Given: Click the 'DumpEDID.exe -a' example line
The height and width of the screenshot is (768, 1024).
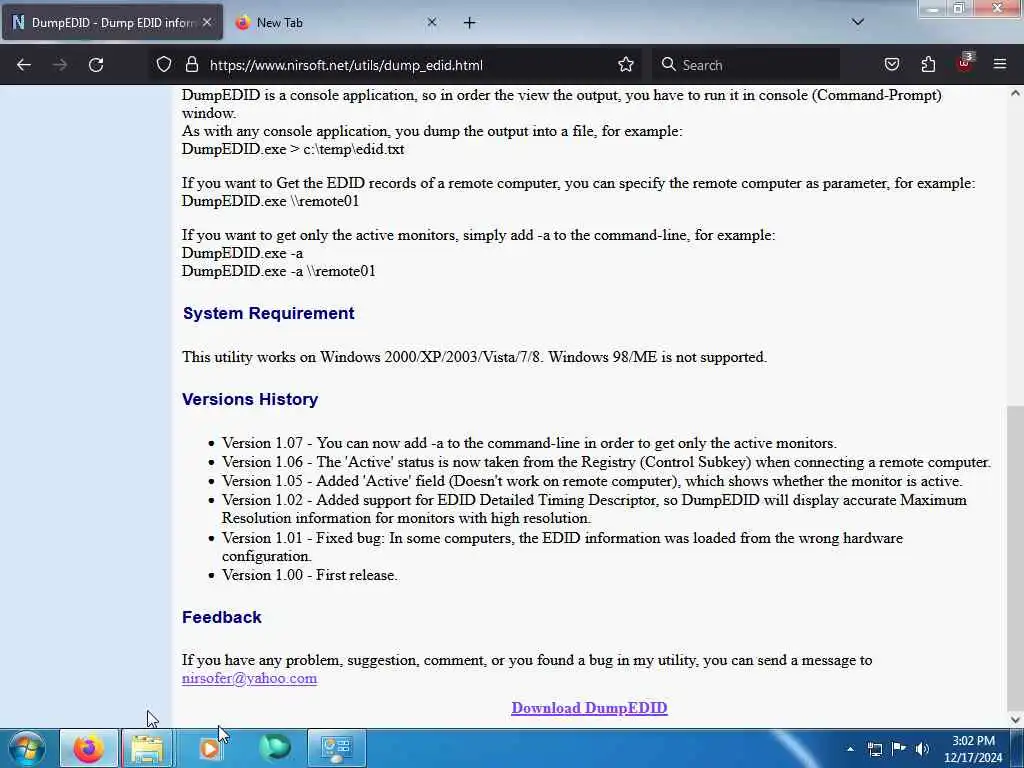Looking at the screenshot, I should [x=242, y=253].
